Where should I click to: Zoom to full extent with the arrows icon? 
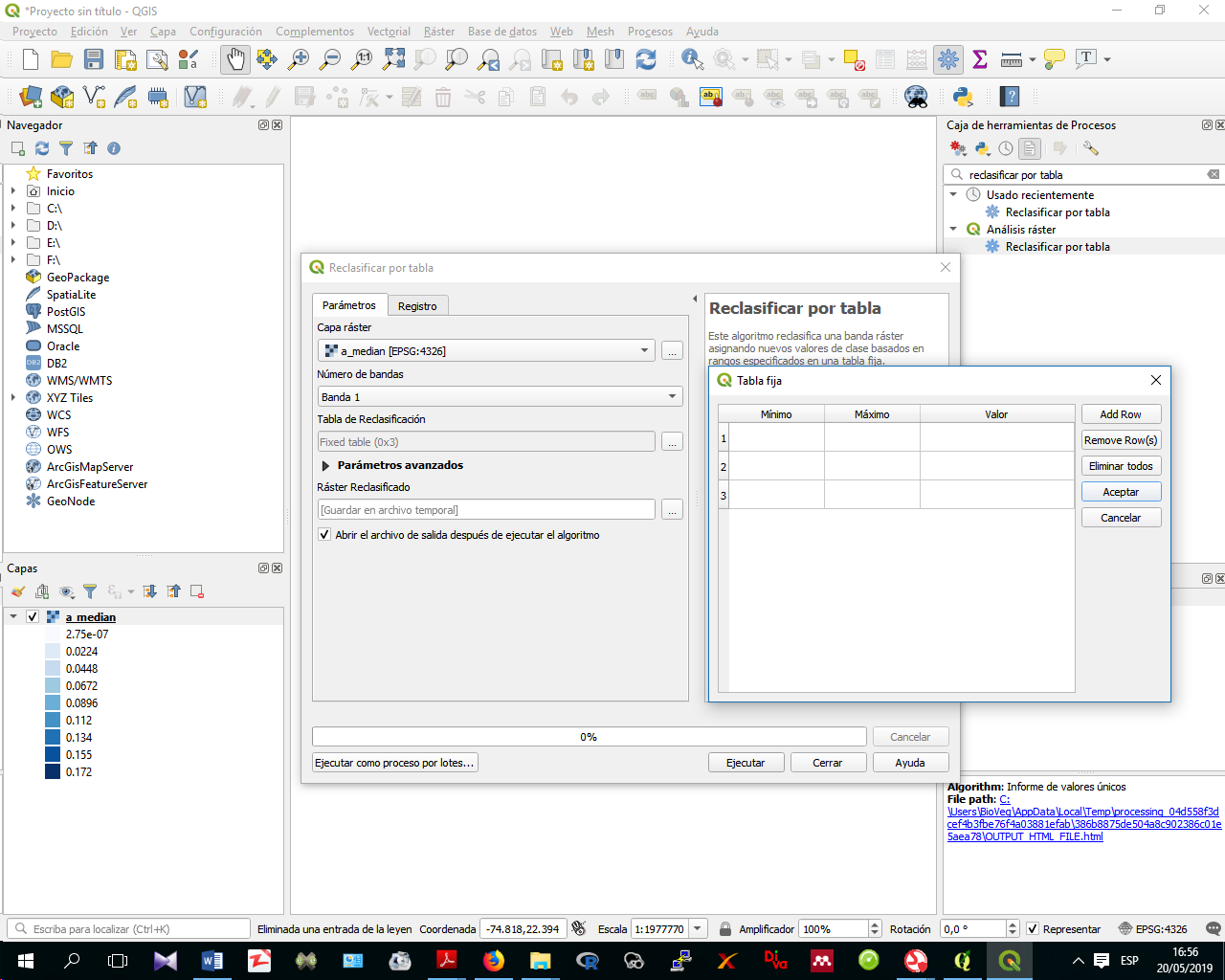click(x=393, y=59)
